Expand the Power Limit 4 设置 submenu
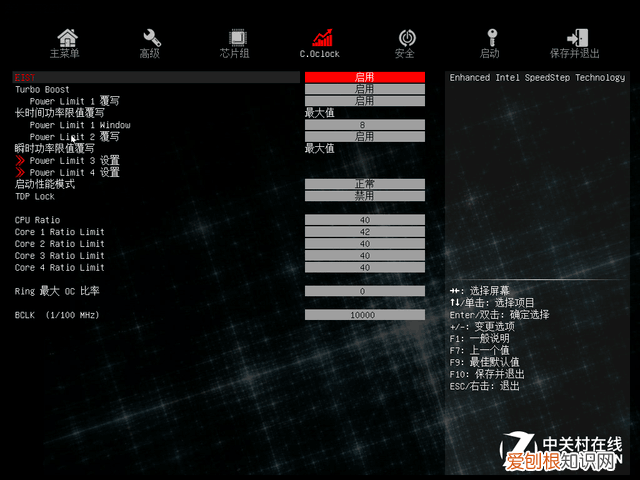640x480 pixels. (x=74, y=173)
